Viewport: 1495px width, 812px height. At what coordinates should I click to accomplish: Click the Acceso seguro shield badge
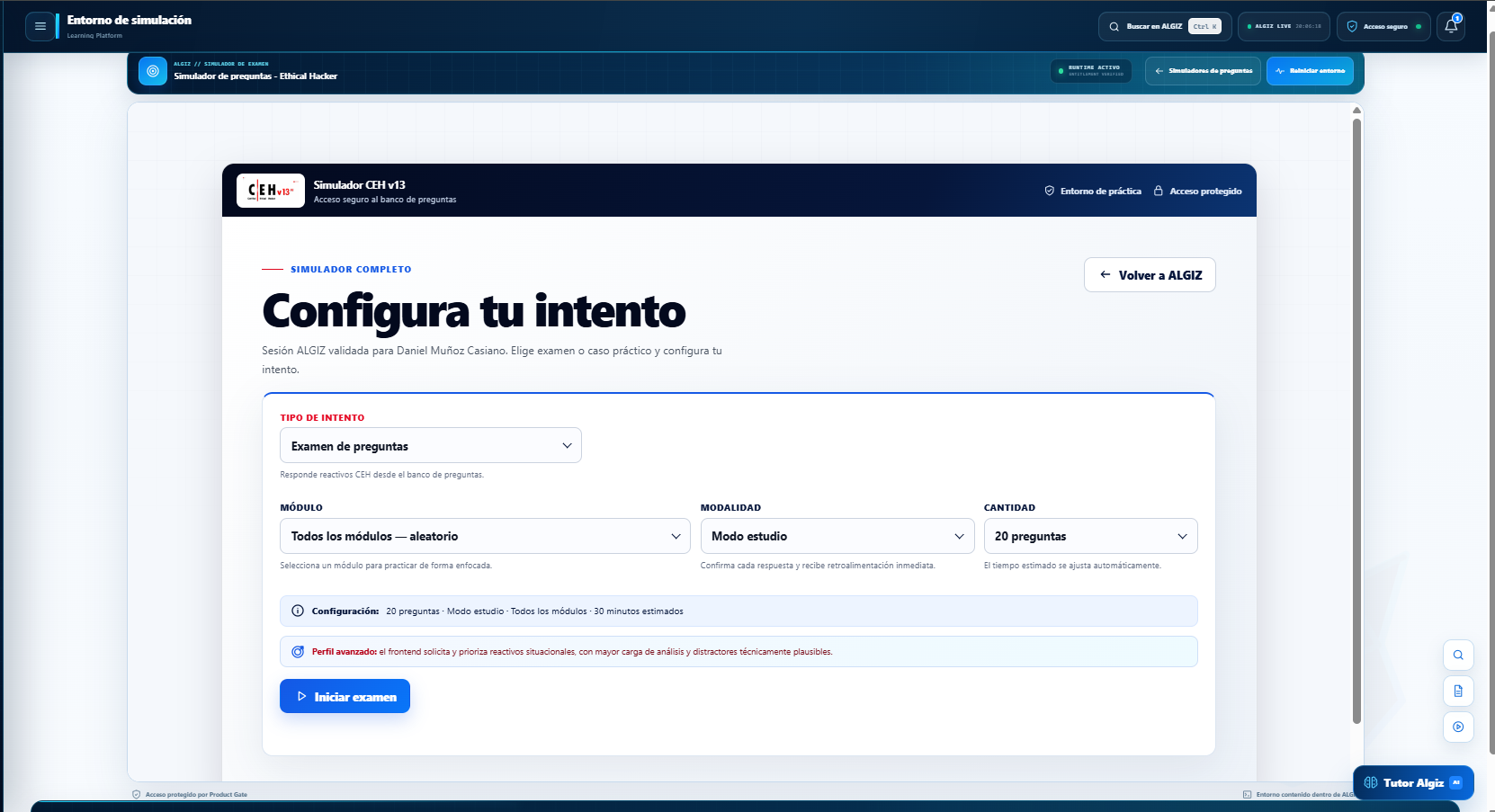click(1383, 26)
